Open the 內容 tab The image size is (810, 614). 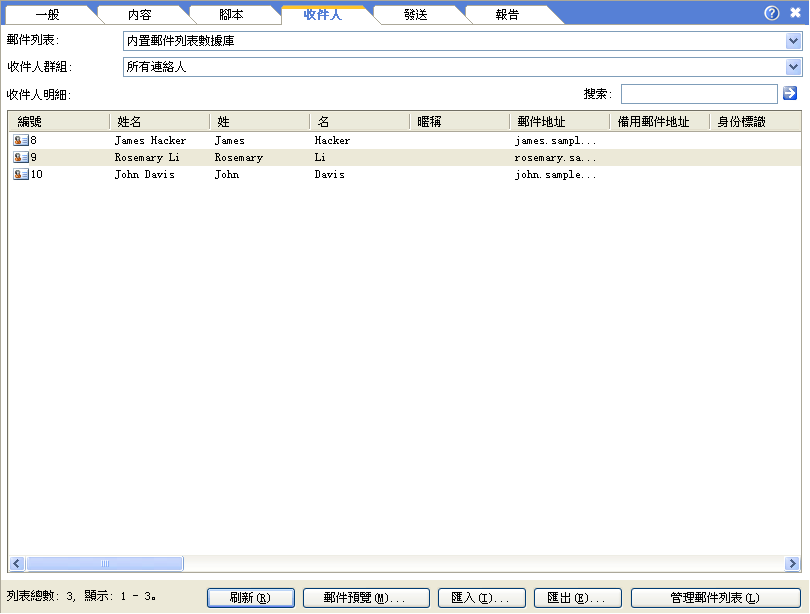[140, 15]
